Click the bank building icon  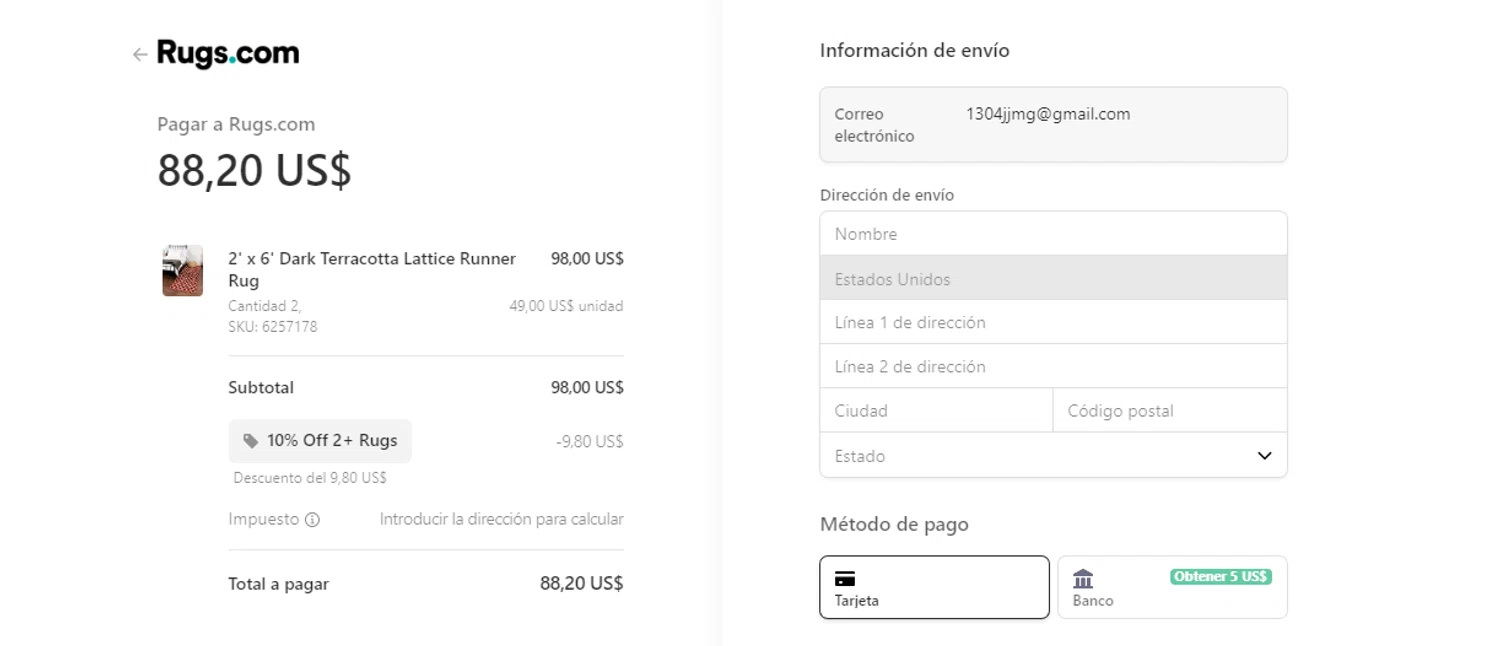click(1083, 579)
